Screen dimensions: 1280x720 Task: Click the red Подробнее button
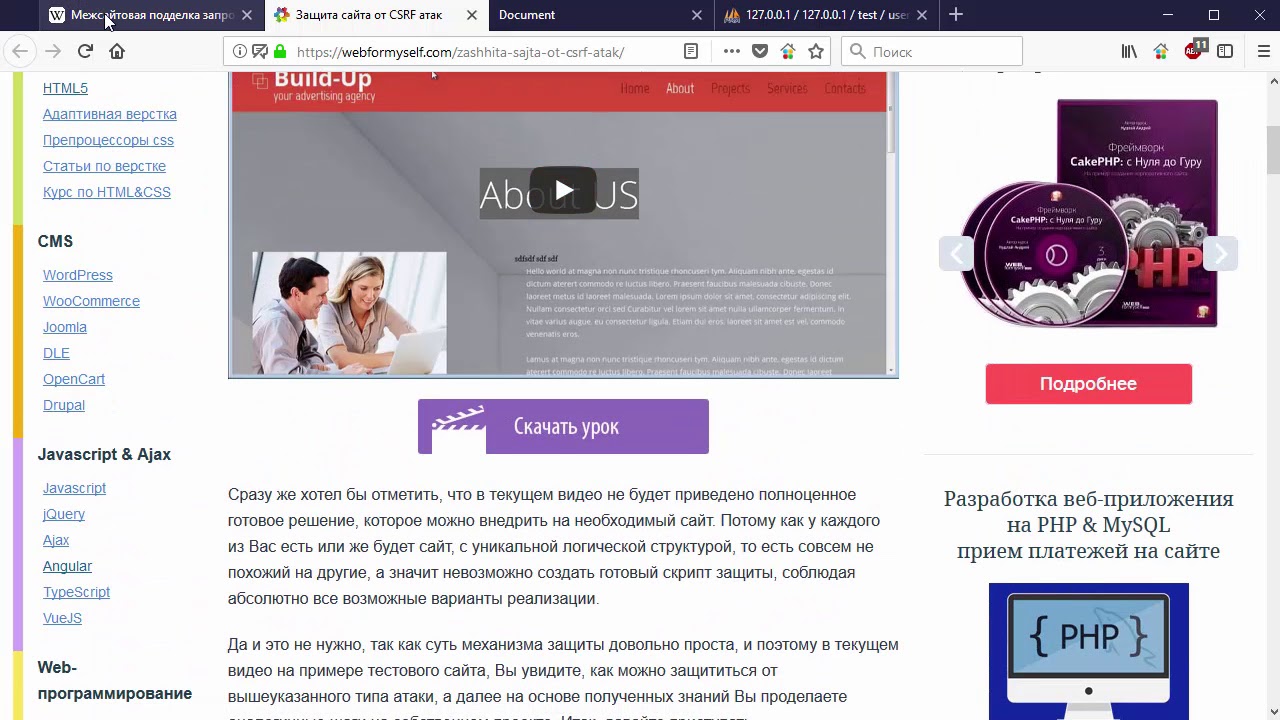(x=1088, y=384)
